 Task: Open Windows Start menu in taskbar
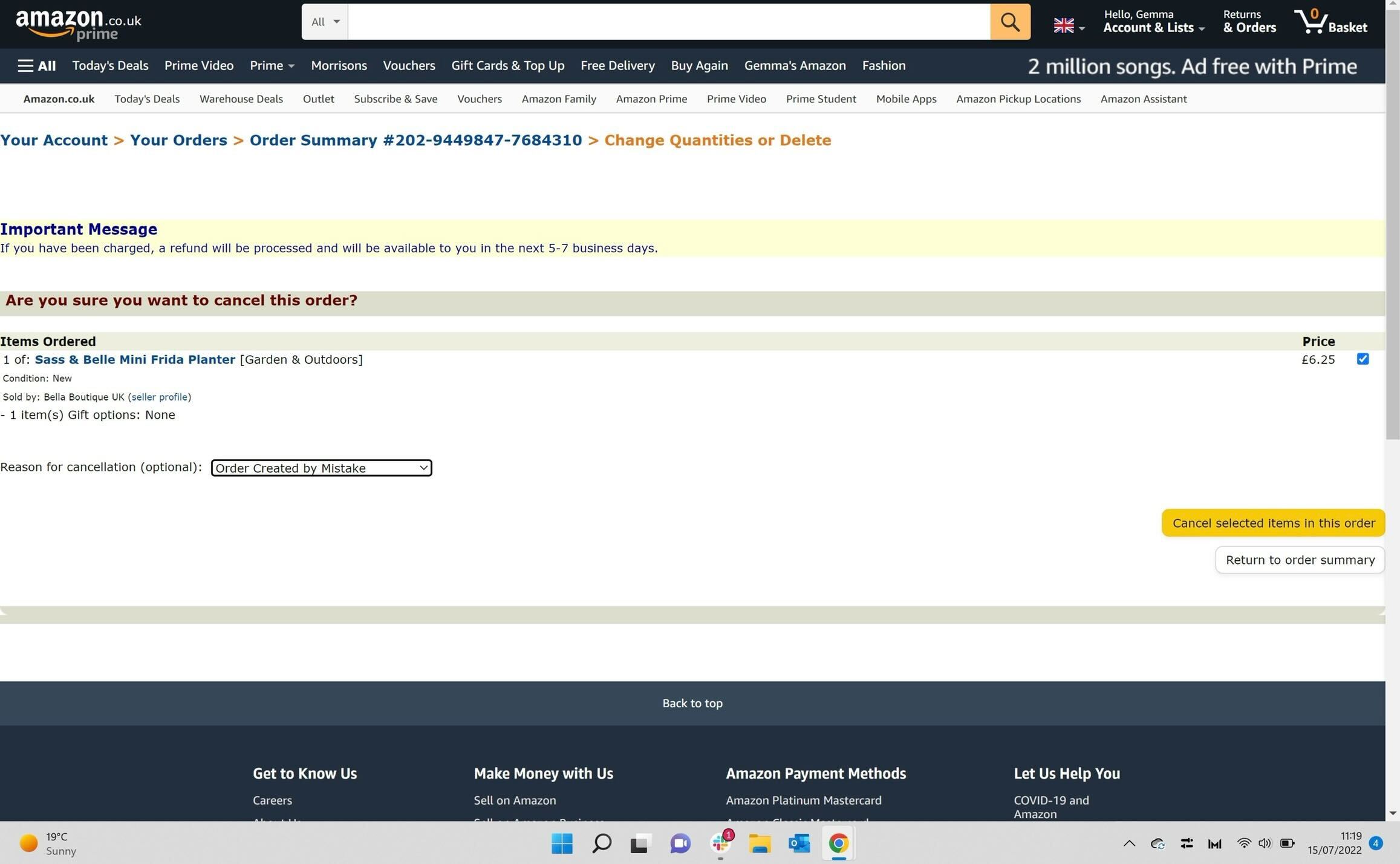pyautogui.click(x=562, y=843)
